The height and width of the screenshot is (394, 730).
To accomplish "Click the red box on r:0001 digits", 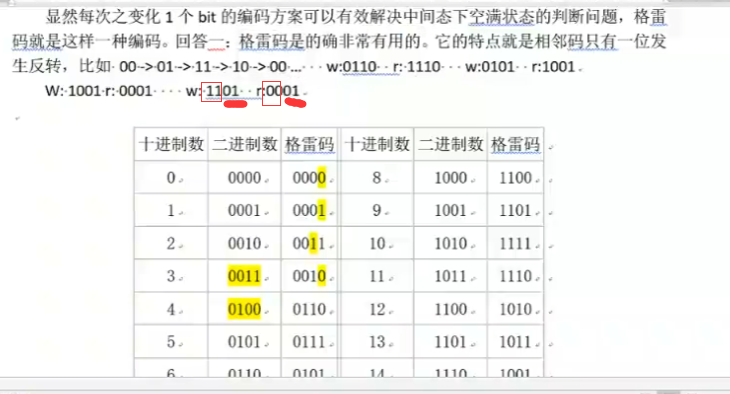I will (x=271, y=93).
